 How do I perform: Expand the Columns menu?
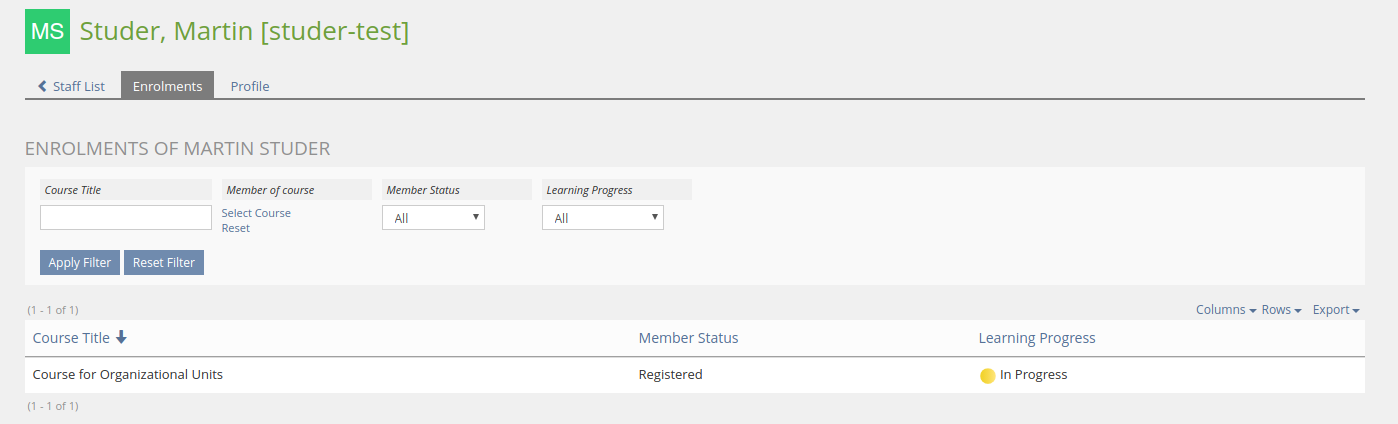point(1225,310)
